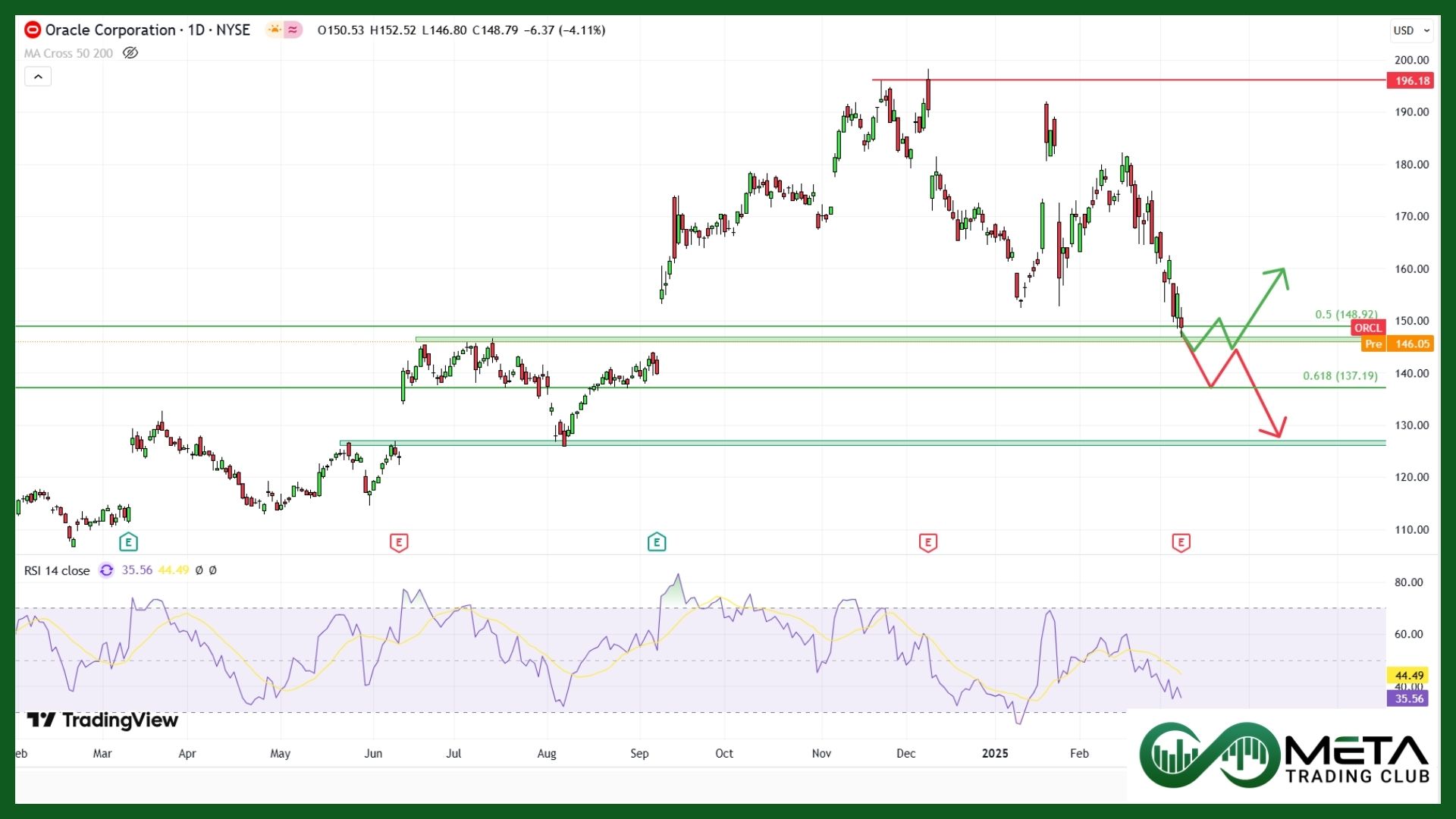The image size is (1456, 819).
Task: Click the red earnings marker after February
Action: [x=1181, y=542]
